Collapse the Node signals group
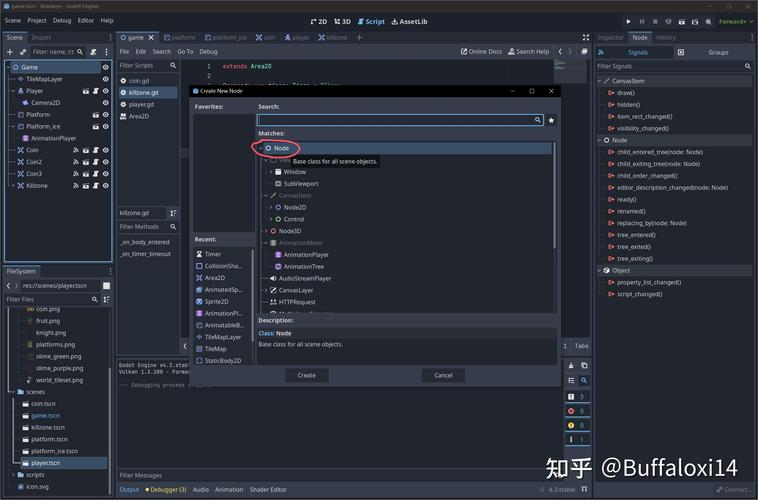Screen dimensions: 758x500 click(x=600, y=140)
